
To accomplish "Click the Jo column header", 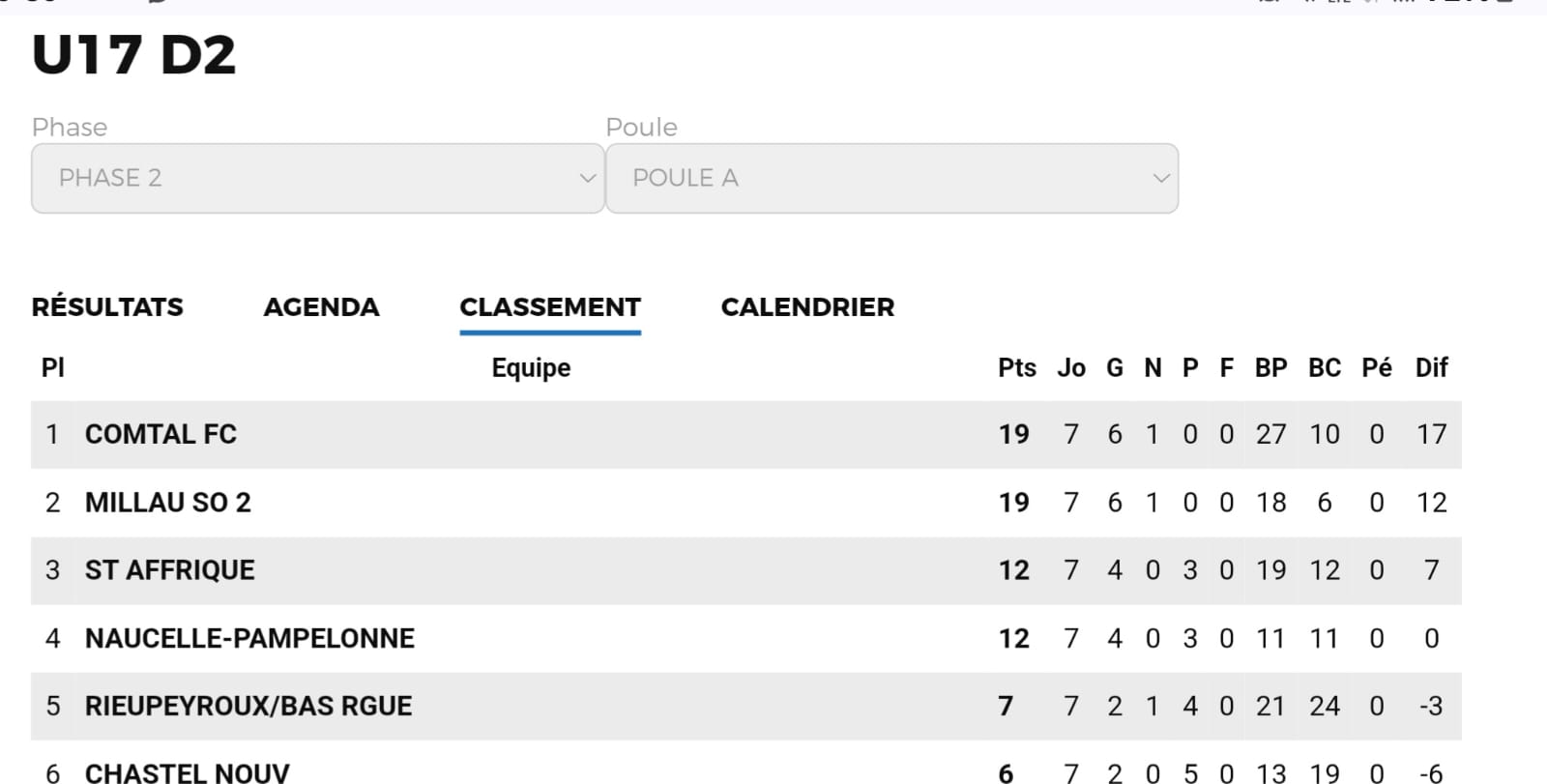I will click(x=1070, y=368).
